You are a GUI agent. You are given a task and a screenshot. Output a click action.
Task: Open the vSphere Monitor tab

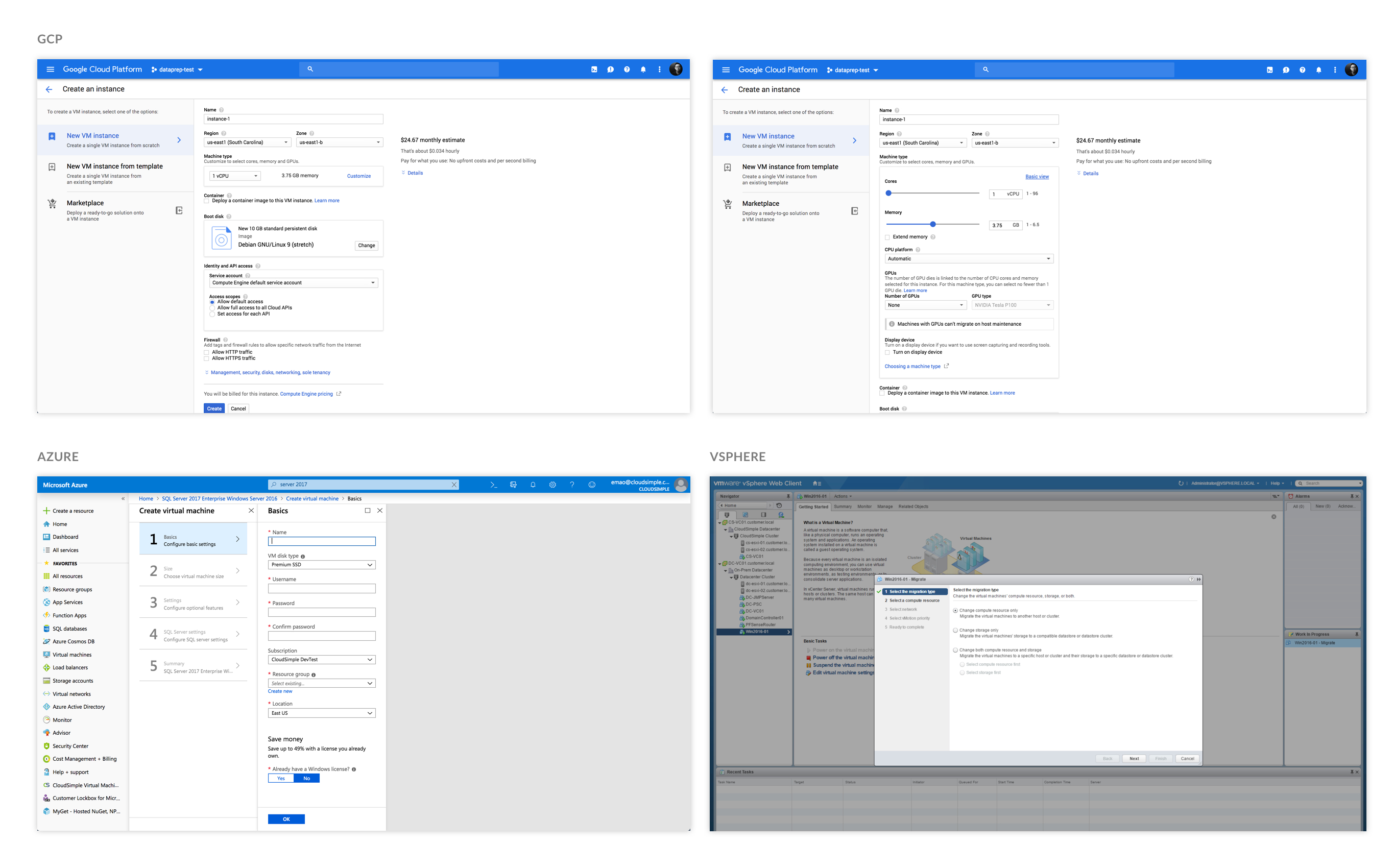864,507
